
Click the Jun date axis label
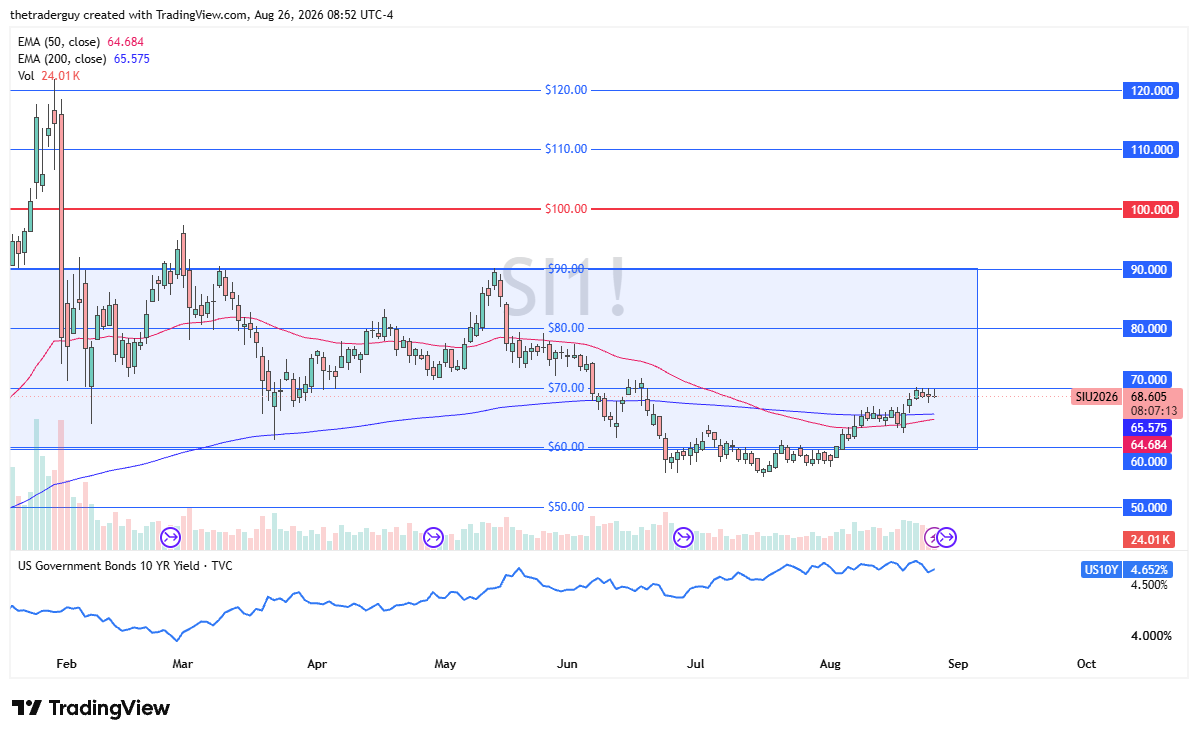point(567,664)
